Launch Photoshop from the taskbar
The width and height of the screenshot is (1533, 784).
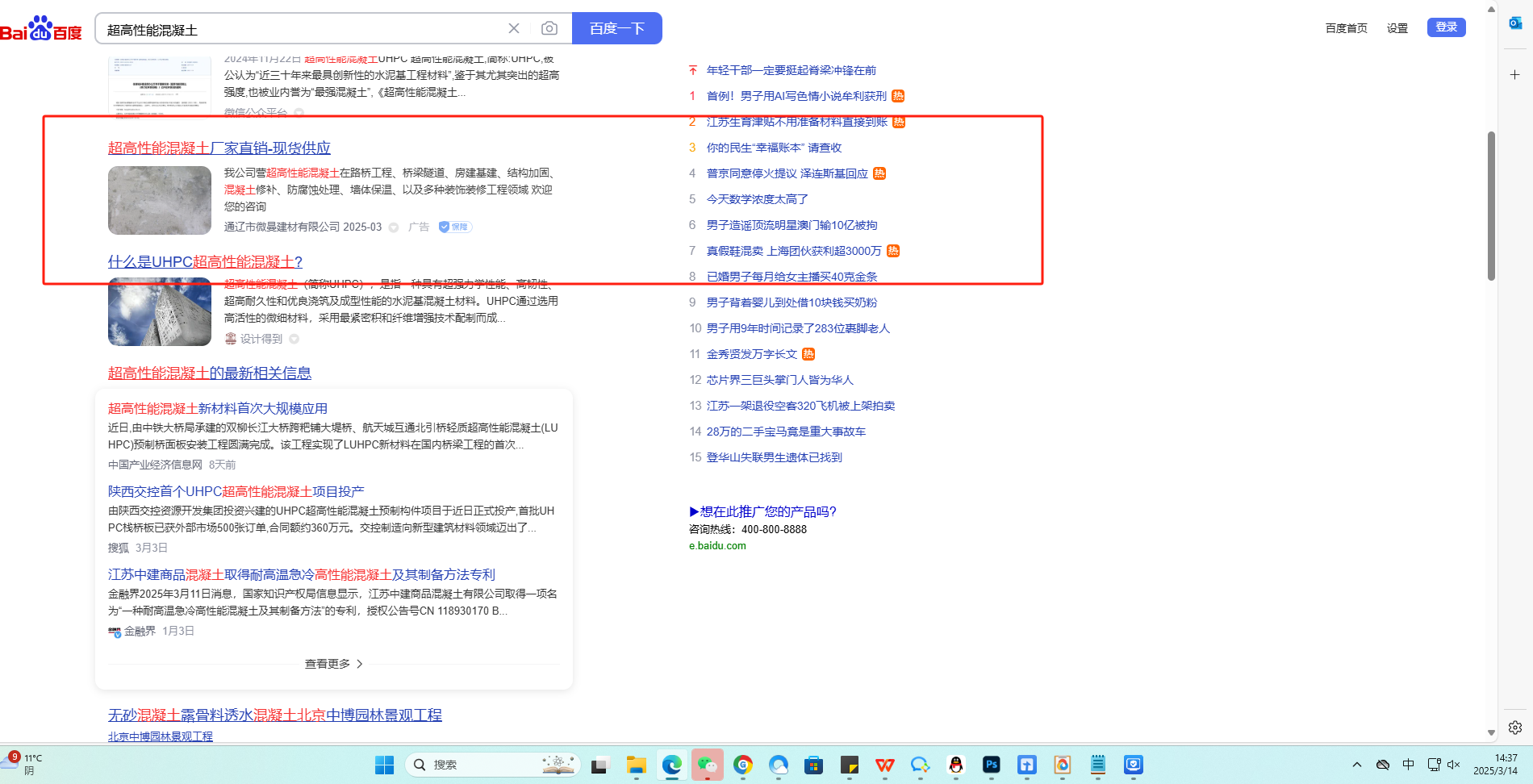pyautogui.click(x=992, y=765)
